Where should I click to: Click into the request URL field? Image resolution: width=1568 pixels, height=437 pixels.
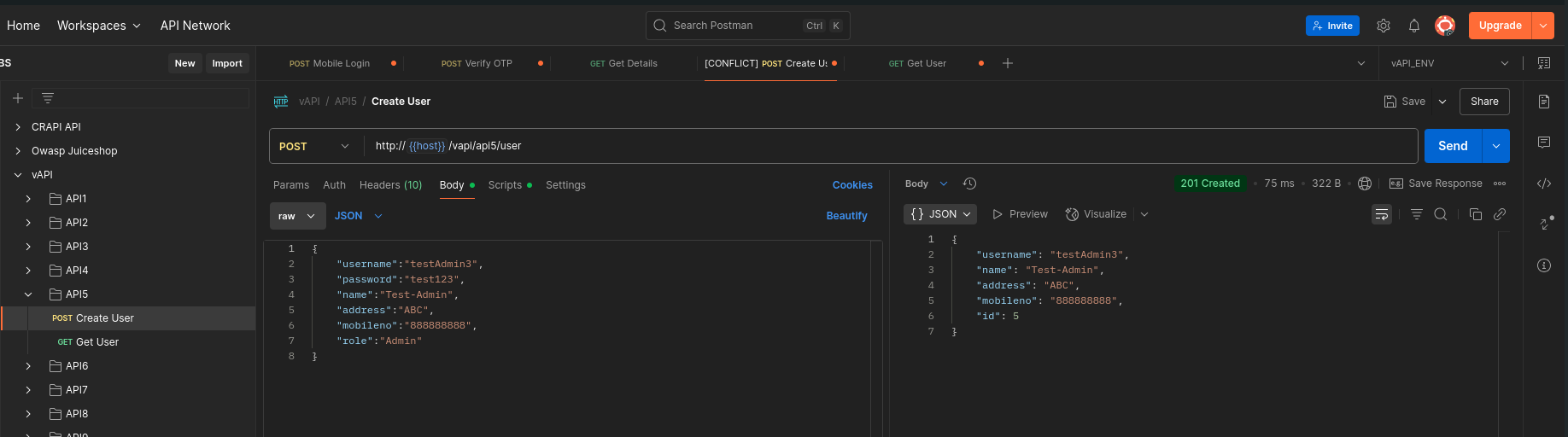click(888, 146)
